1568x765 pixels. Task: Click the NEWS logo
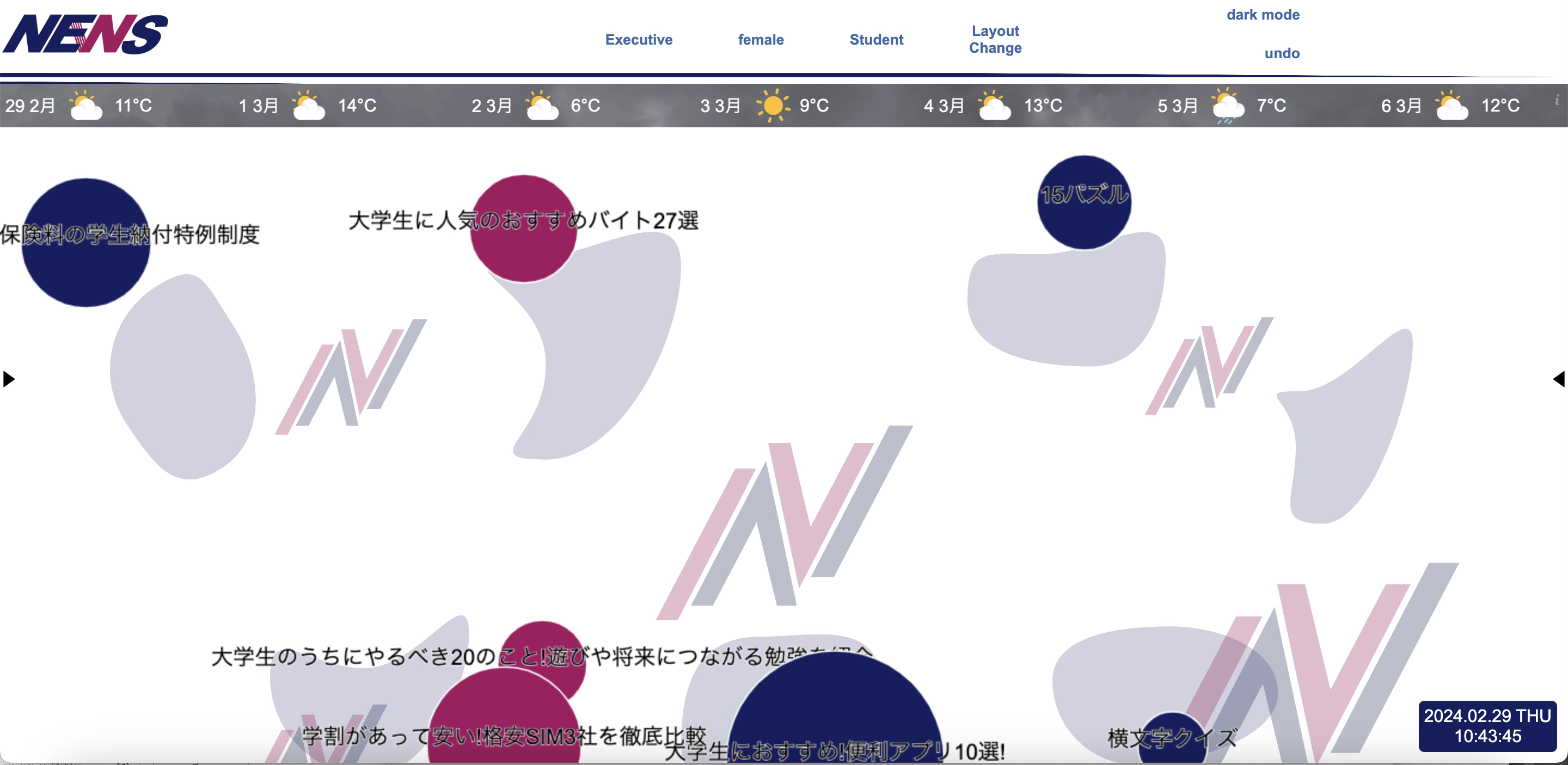(x=85, y=34)
